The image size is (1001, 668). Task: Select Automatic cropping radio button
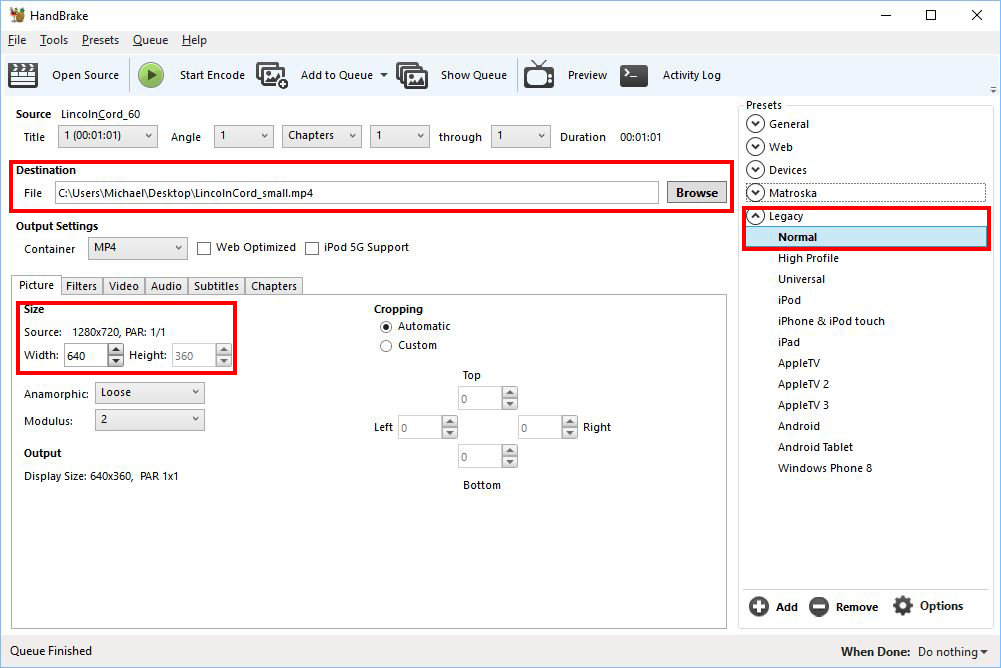pos(386,327)
